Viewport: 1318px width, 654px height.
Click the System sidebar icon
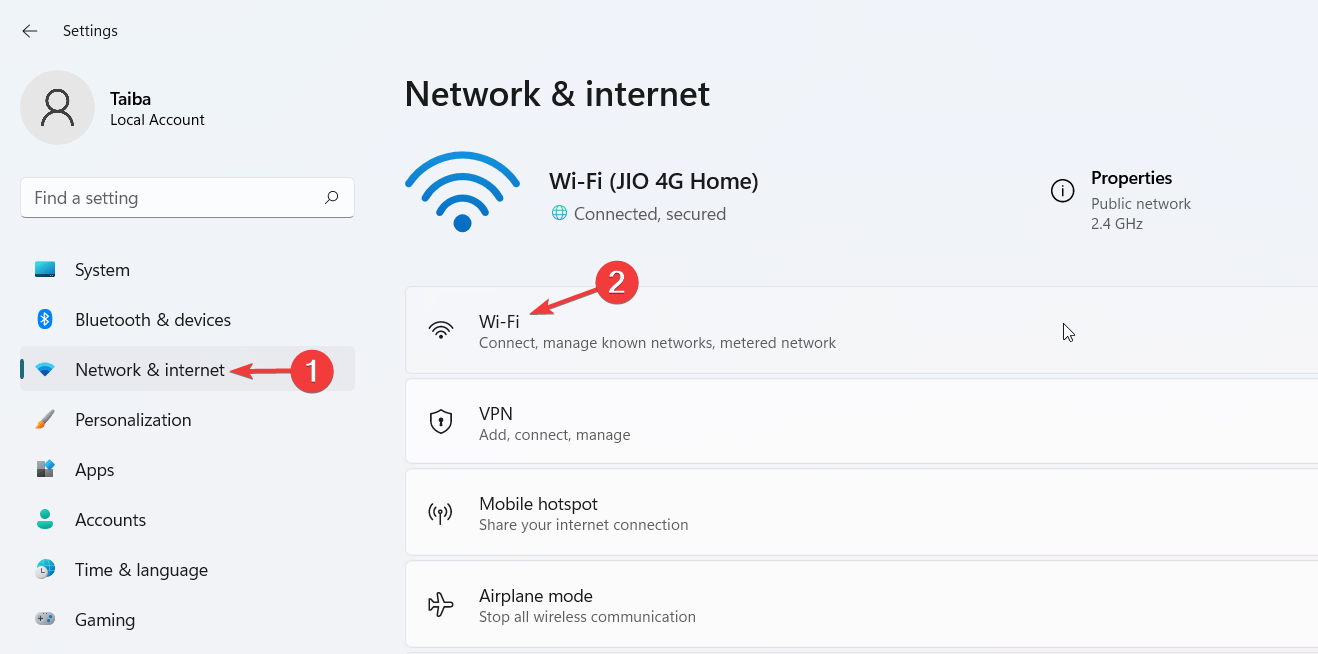[x=45, y=269]
